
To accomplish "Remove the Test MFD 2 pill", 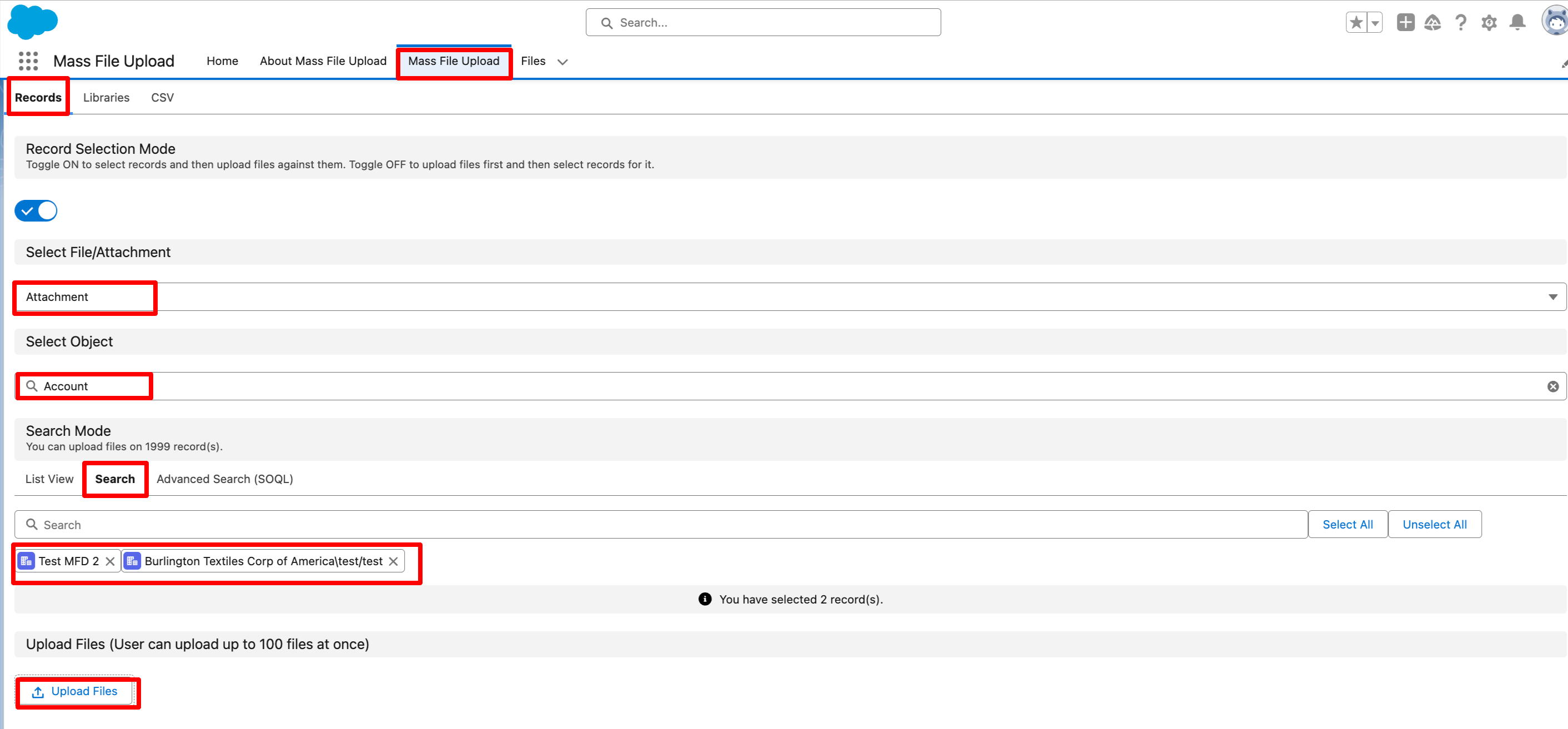I will [x=110, y=561].
